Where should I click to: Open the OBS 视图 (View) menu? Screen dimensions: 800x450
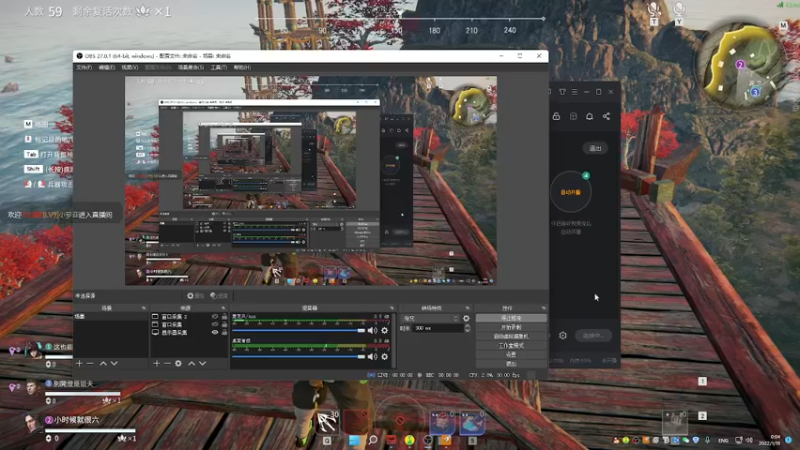point(130,67)
